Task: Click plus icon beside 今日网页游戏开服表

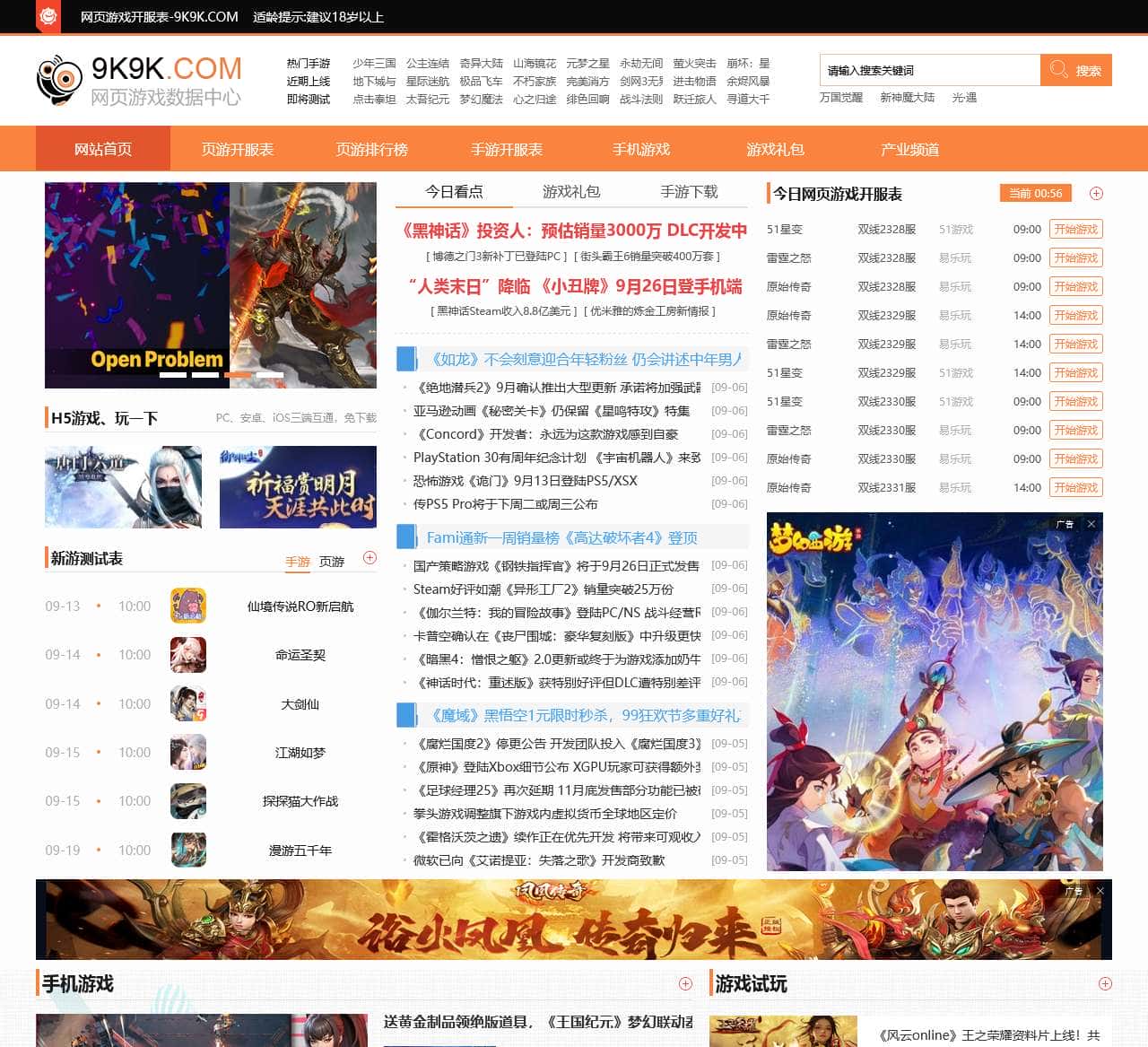Action: pyautogui.click(x=1096, y=194)
